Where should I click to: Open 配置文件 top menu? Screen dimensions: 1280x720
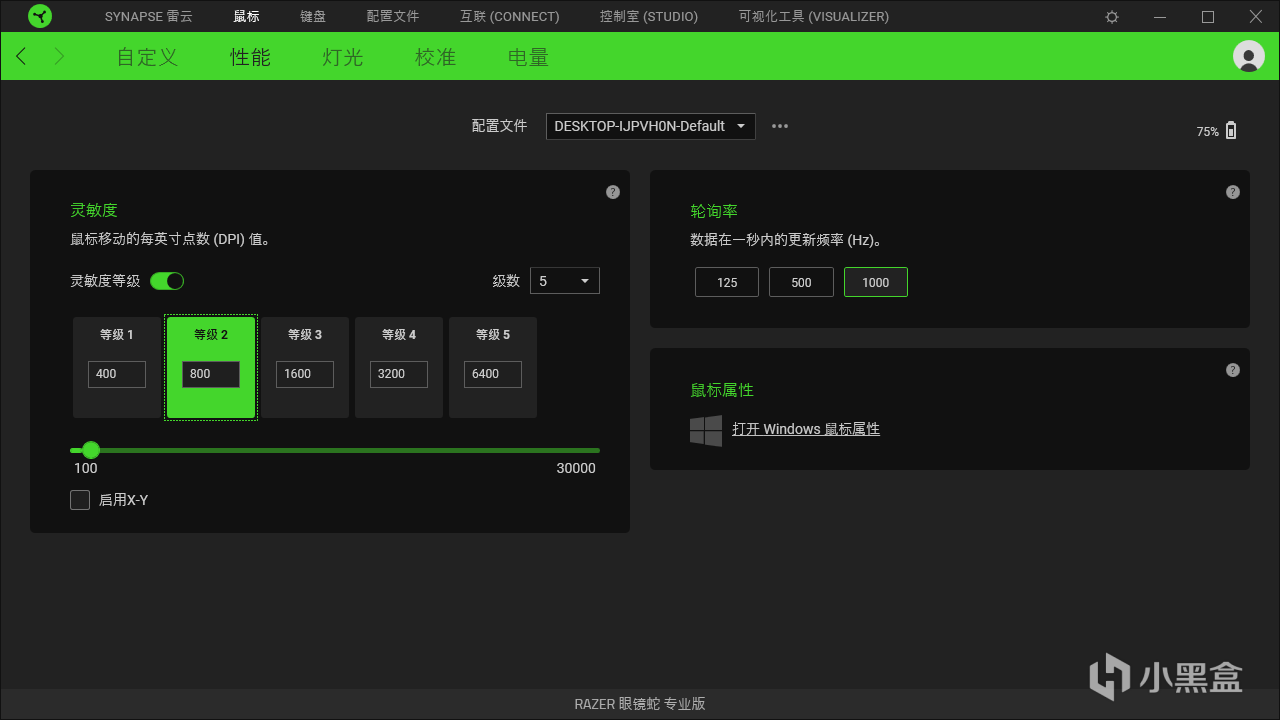pos(393,17)
